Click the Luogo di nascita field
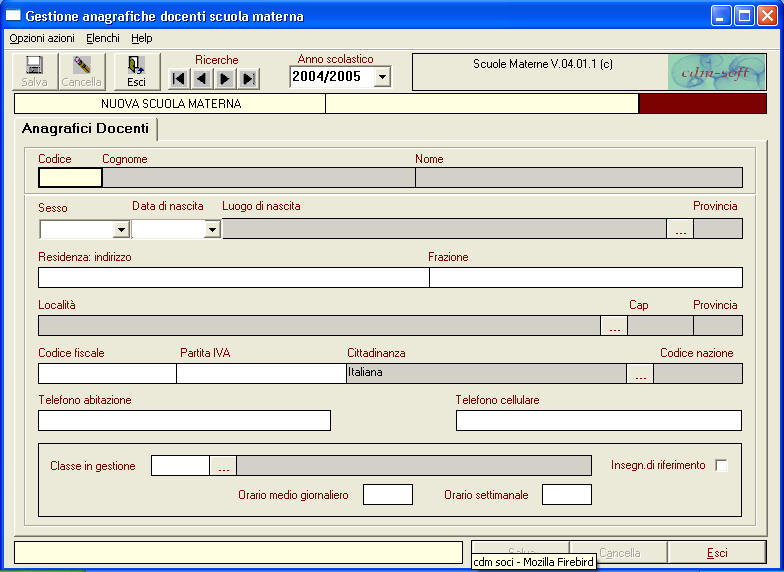The height and width of the screenshot is (572, 784). tap(444, 228)
